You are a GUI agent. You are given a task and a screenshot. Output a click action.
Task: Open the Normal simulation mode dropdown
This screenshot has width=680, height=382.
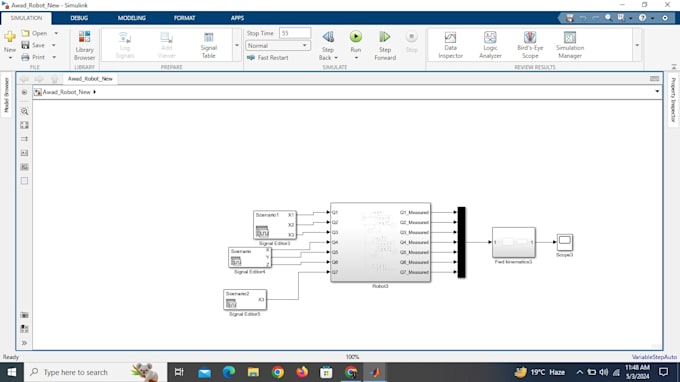278,46
